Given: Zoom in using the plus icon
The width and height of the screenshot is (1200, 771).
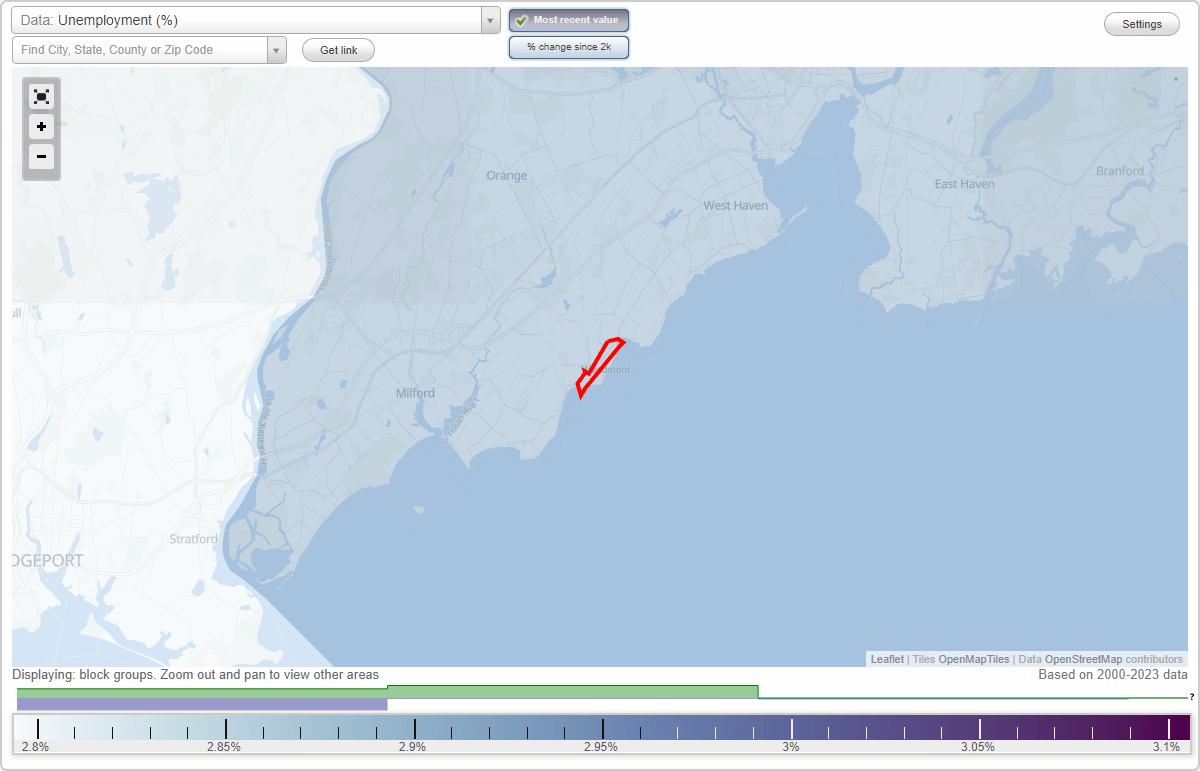Looking at the screenshot, I should [x=41, y=127].
